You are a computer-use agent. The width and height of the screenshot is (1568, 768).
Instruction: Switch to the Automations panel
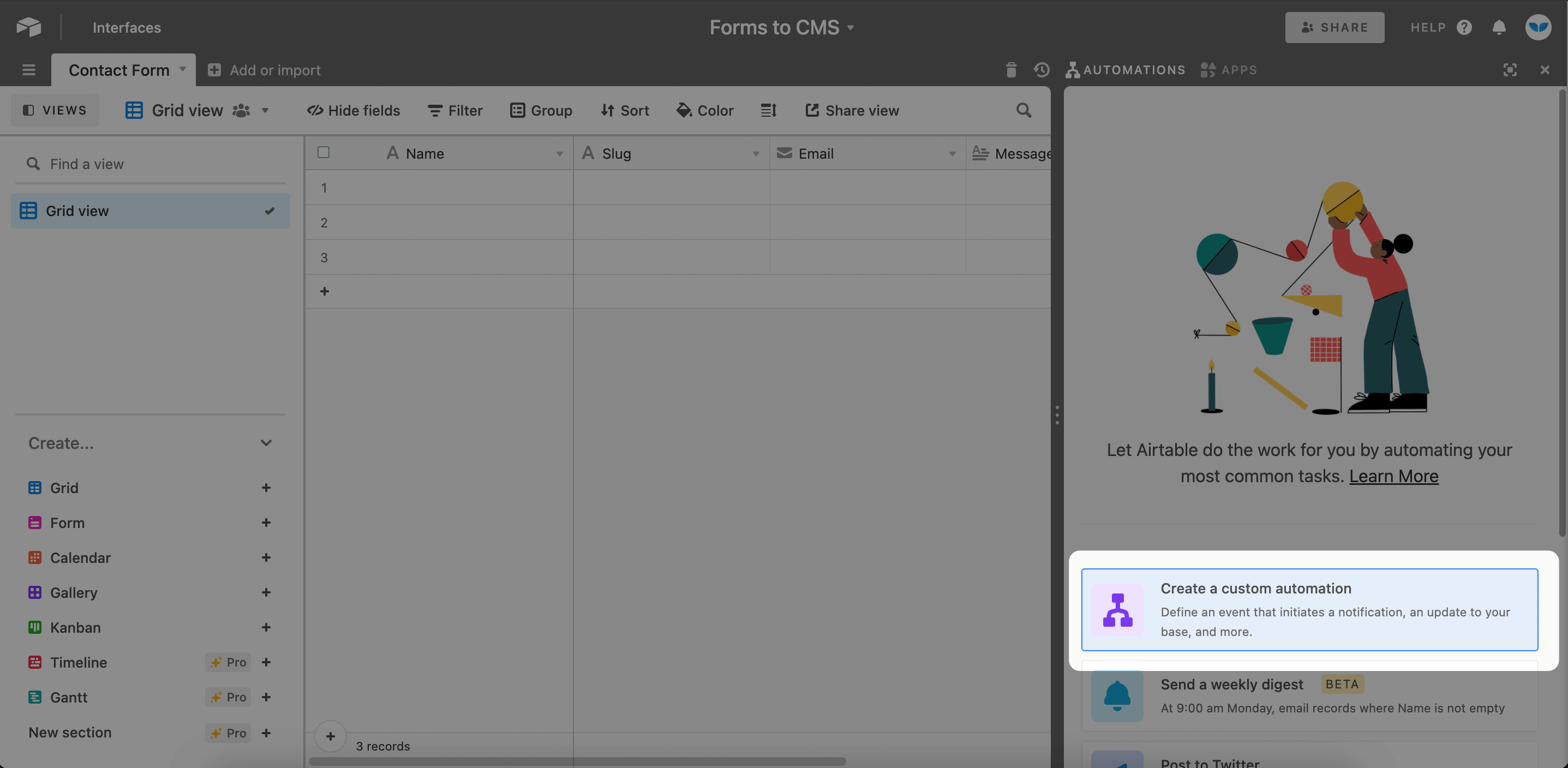1125,70
